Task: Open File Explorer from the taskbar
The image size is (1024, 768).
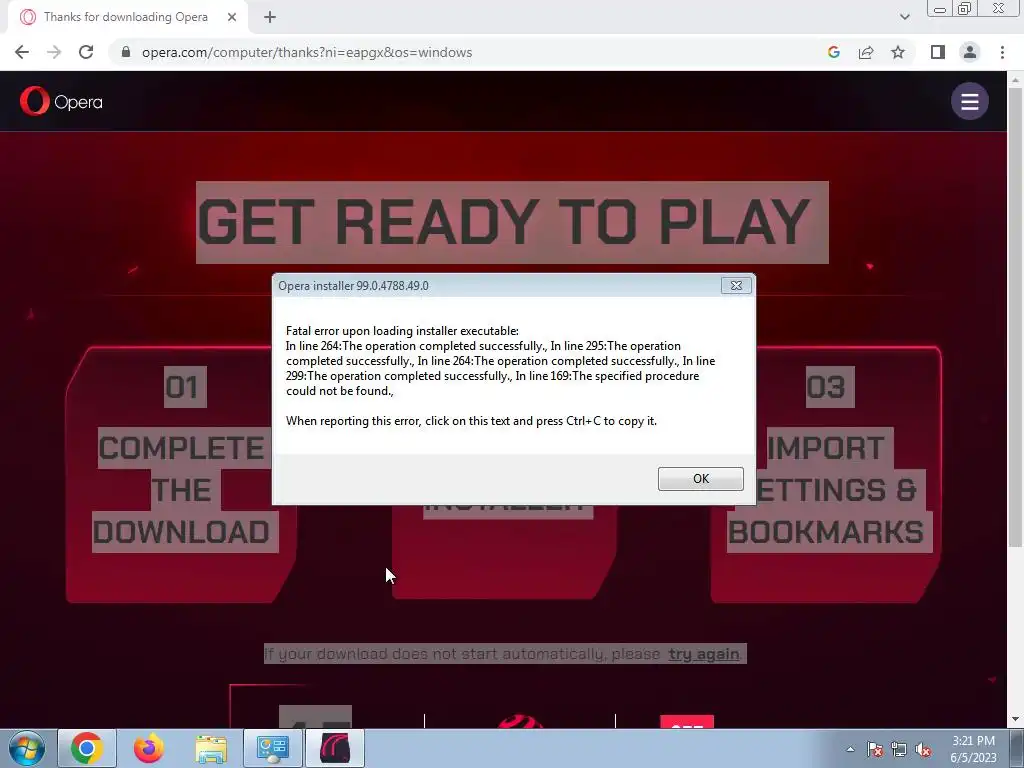Action: (211, 748)
